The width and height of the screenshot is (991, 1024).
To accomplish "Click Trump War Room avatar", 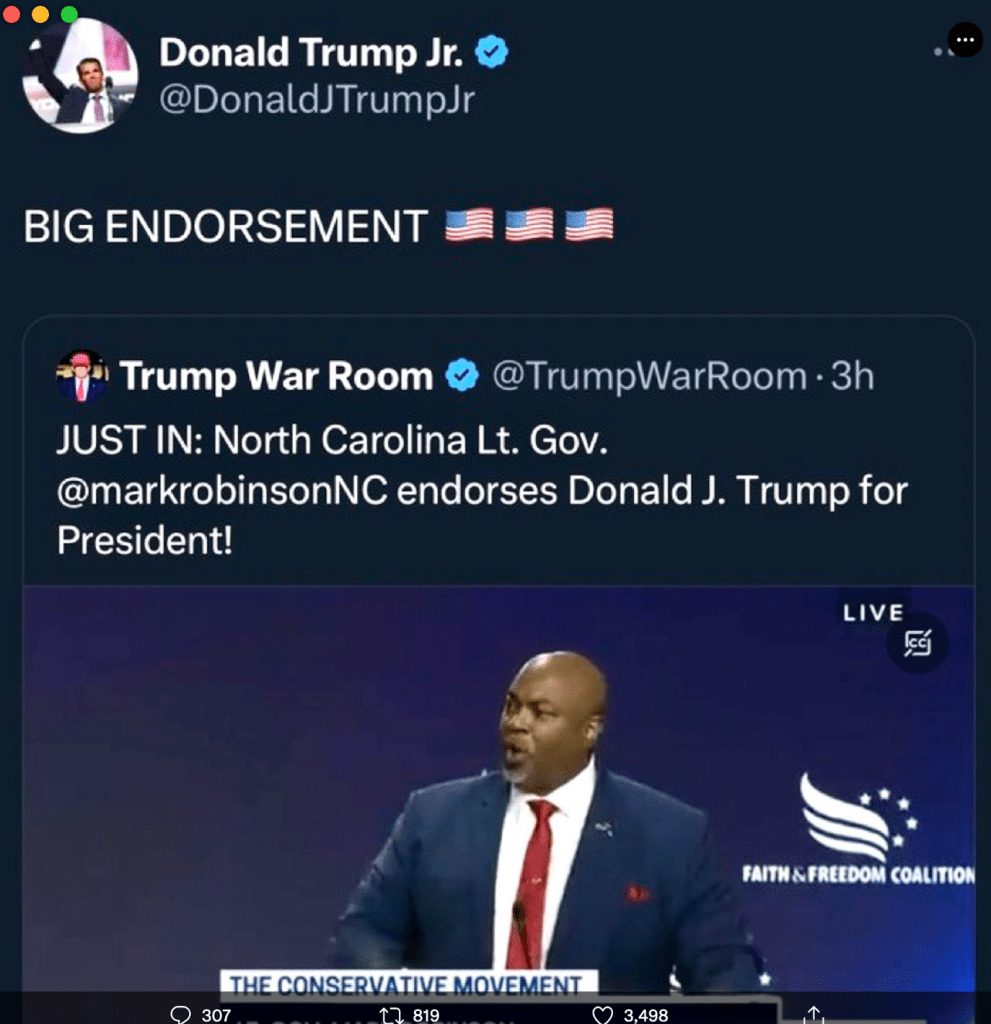I will pos(82,376).
